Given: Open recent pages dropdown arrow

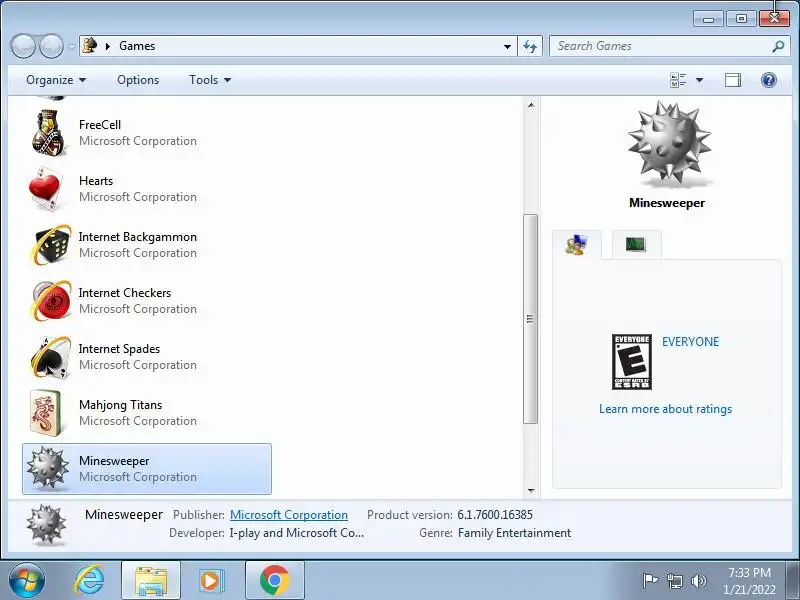Looking at the screenshot, I should point(71,46).
